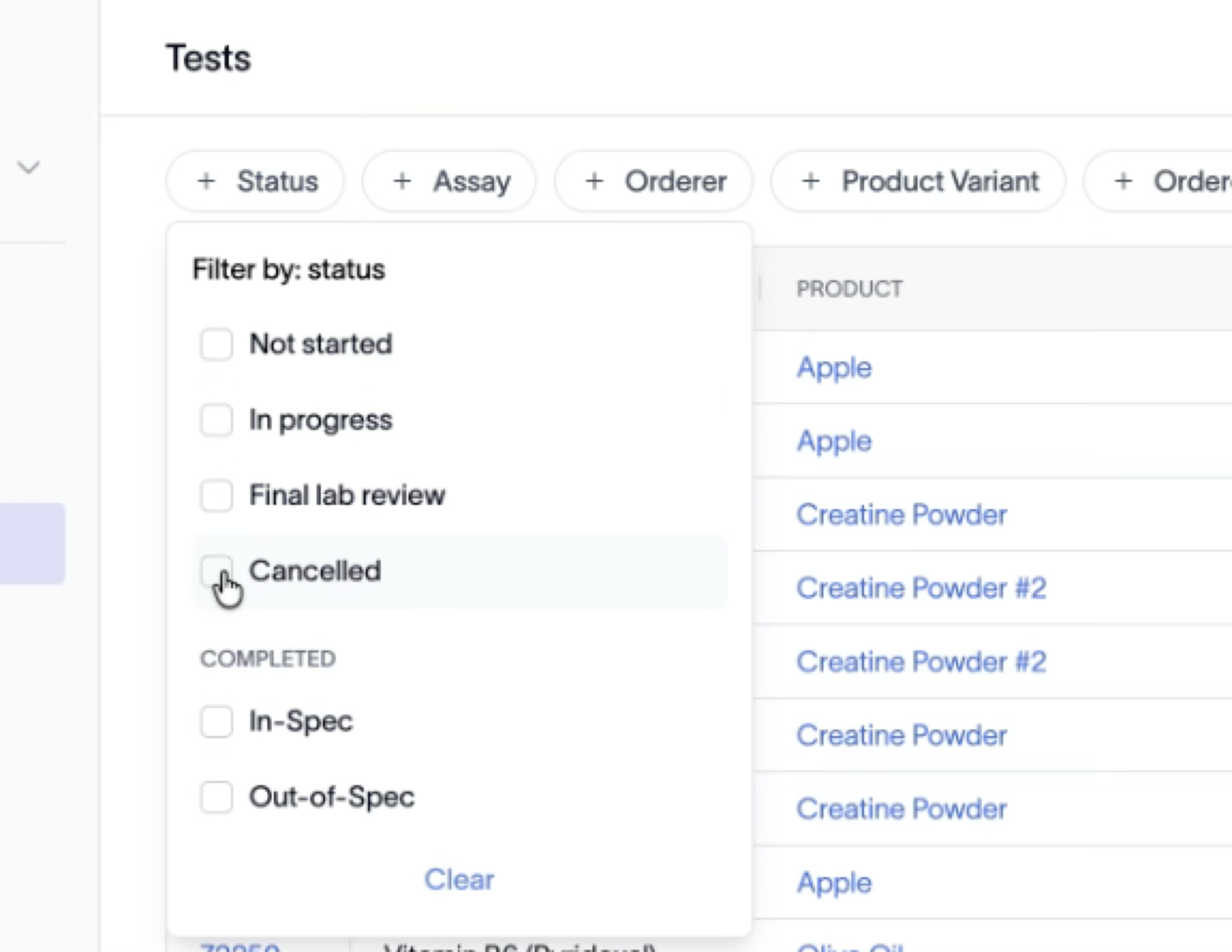Check the Final lab review checkbox

[216, 496]
